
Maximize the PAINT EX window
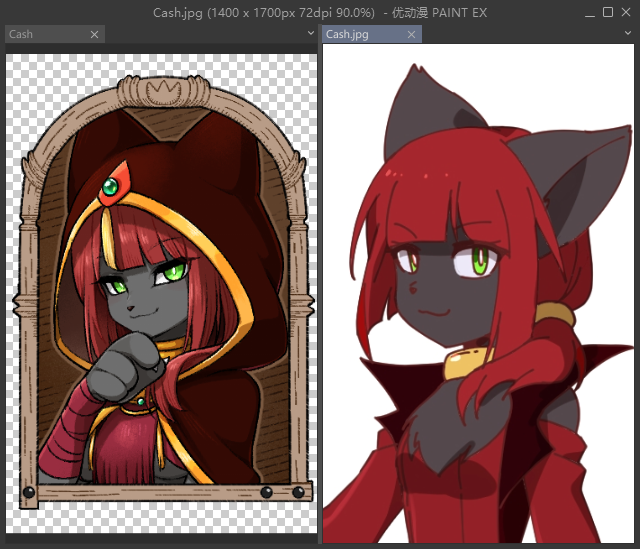pyautogui.click(x=608, y=12)
